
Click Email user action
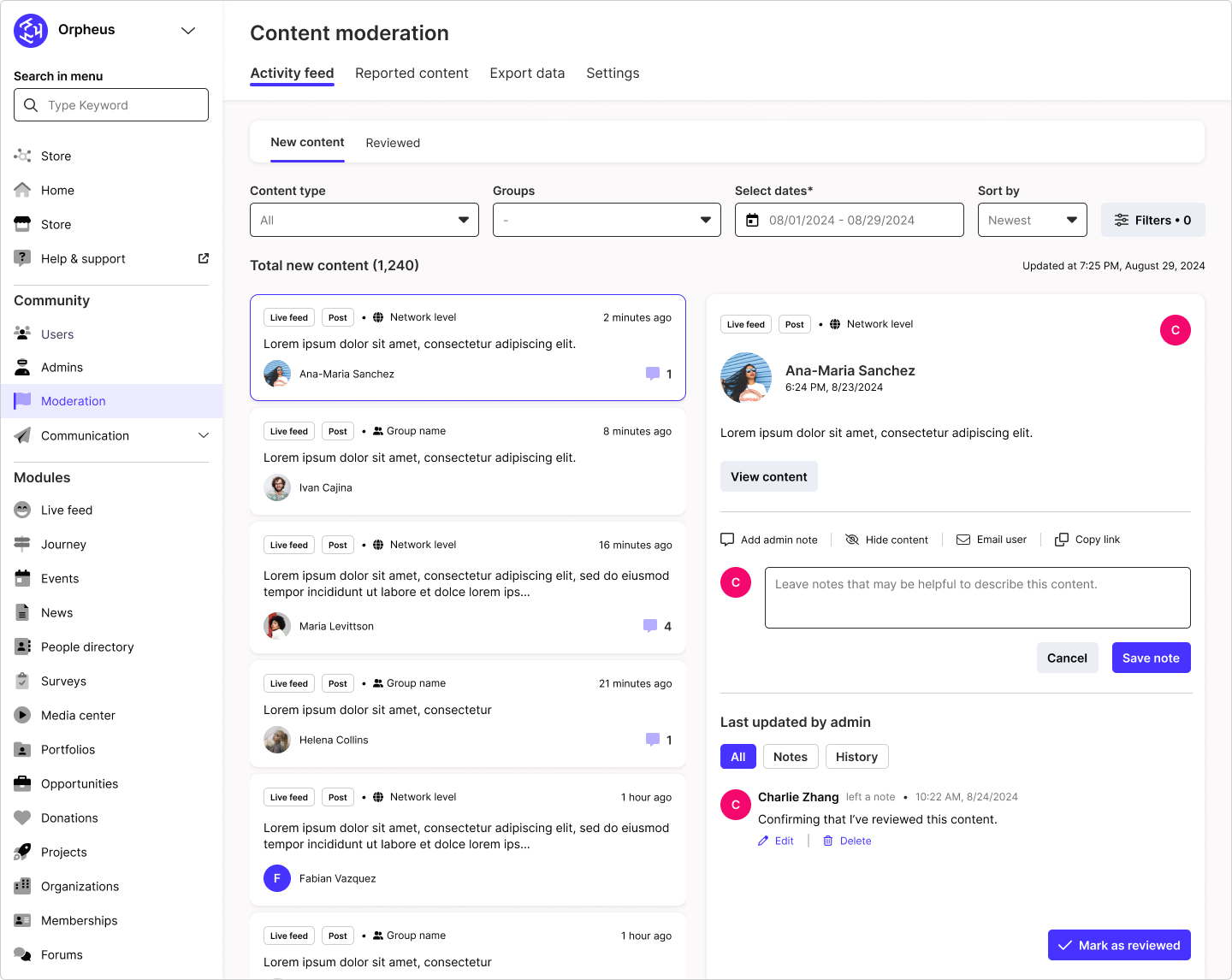point(992,540)
